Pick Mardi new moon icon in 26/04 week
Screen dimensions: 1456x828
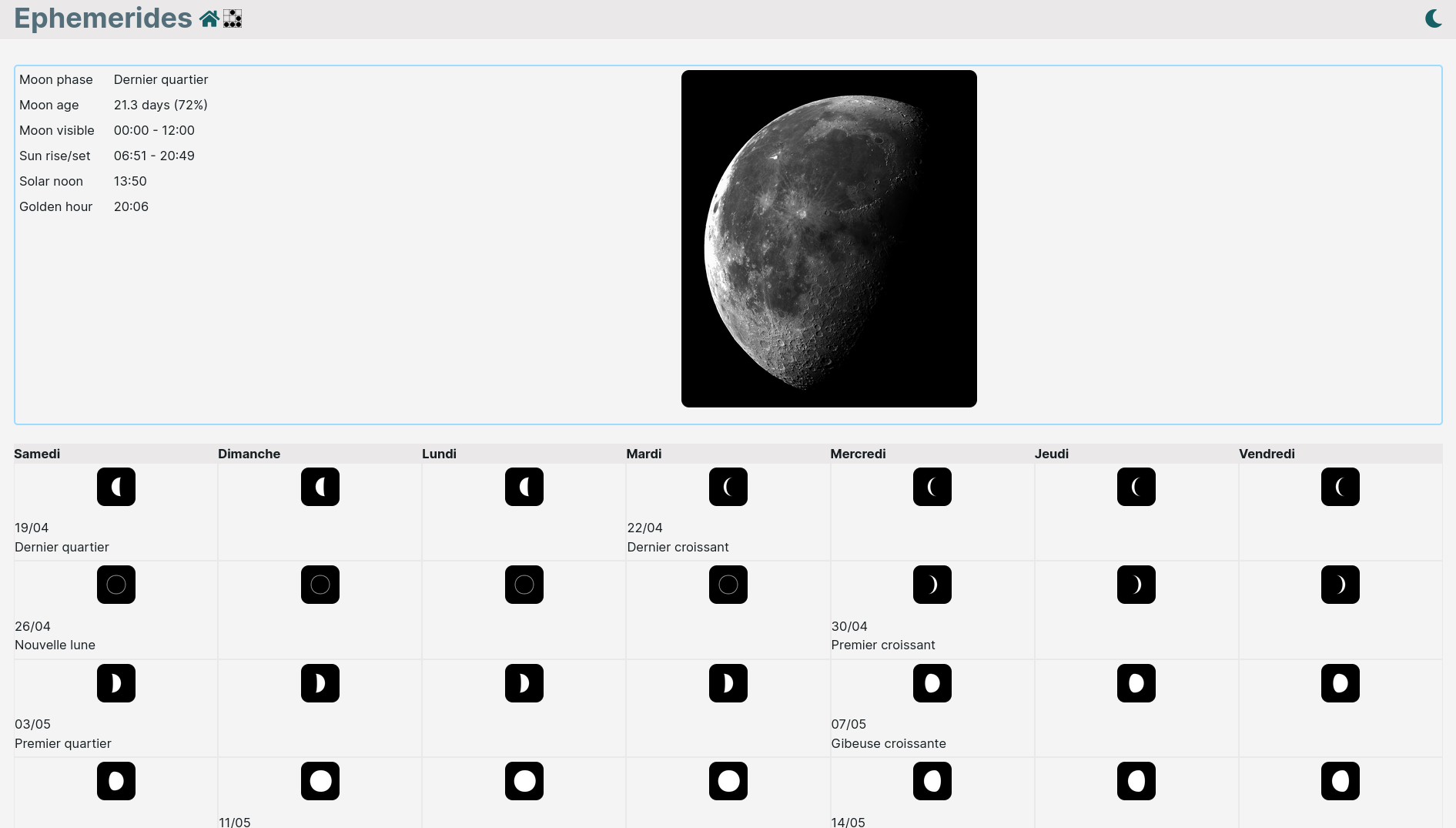(x=728, y=585)
